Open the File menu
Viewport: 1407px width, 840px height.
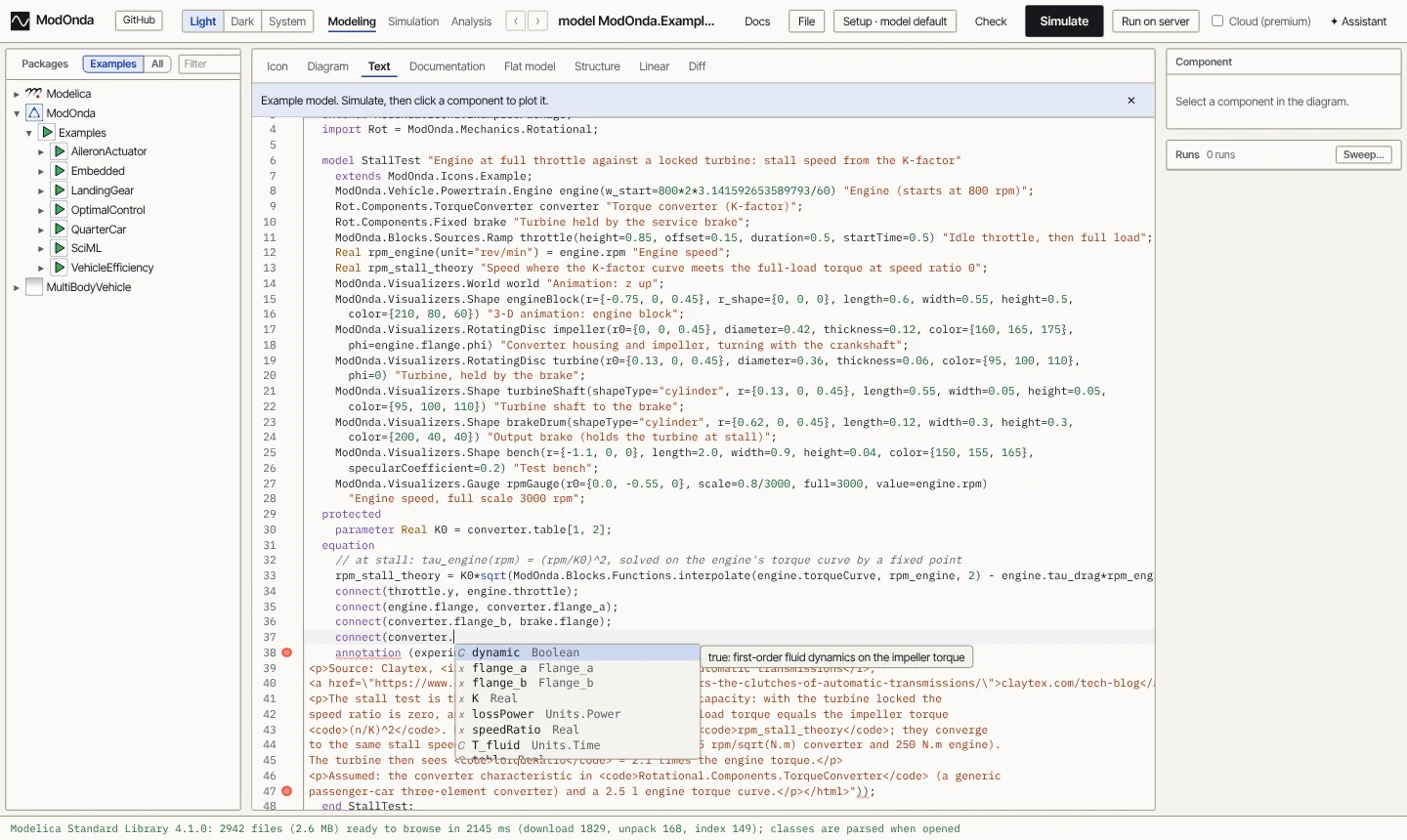click(x=807, y=21)
